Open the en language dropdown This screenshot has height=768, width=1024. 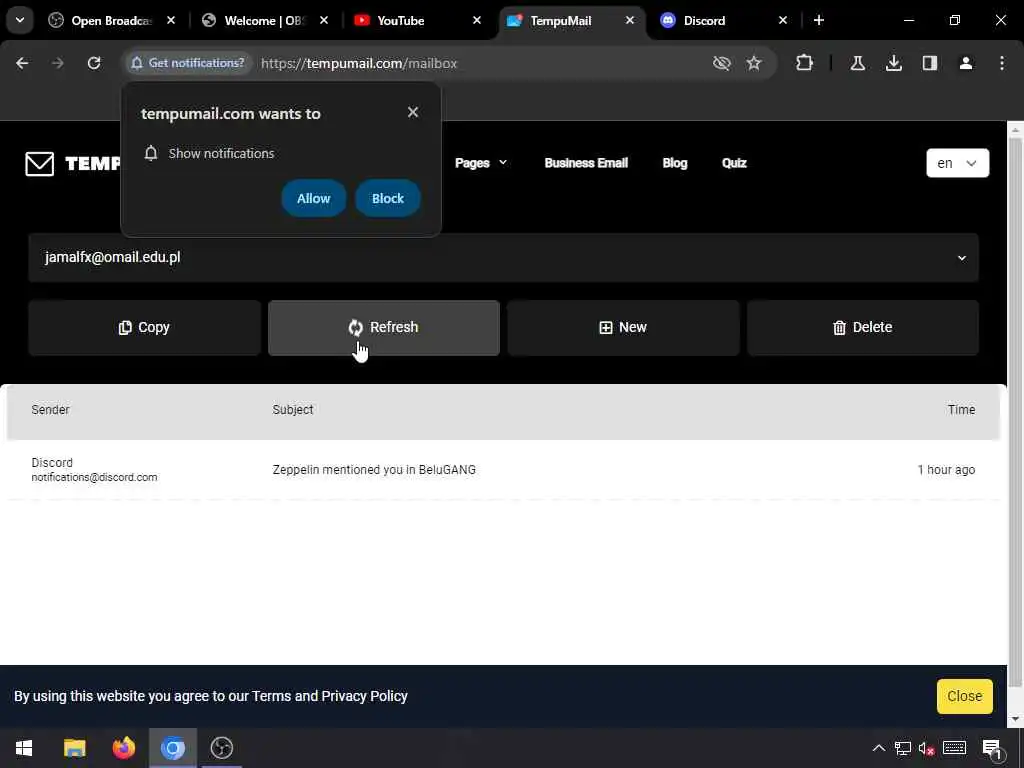click(957, 163)
